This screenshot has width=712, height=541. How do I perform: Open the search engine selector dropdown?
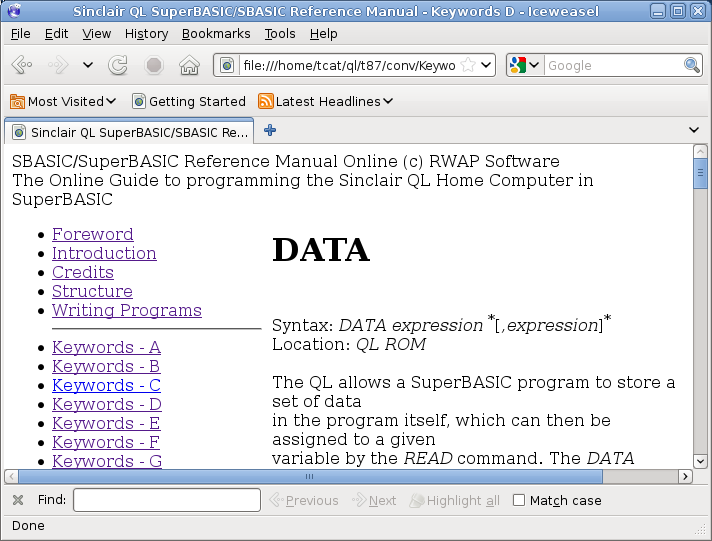point(534,65)
